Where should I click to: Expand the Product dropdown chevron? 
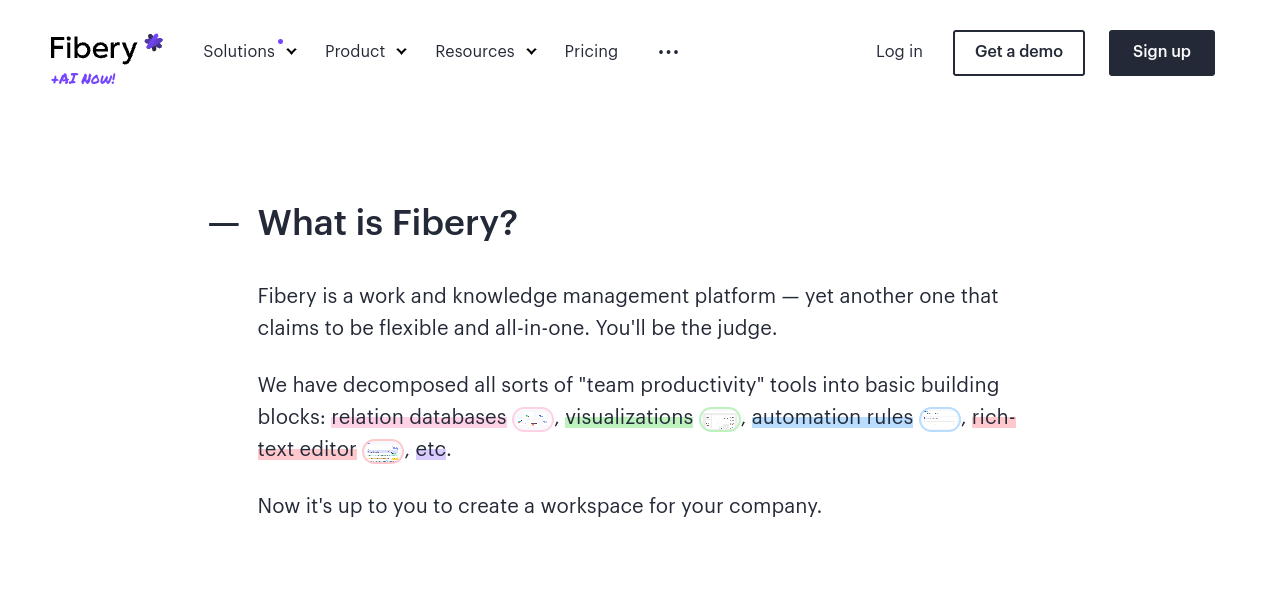(401, 52)
